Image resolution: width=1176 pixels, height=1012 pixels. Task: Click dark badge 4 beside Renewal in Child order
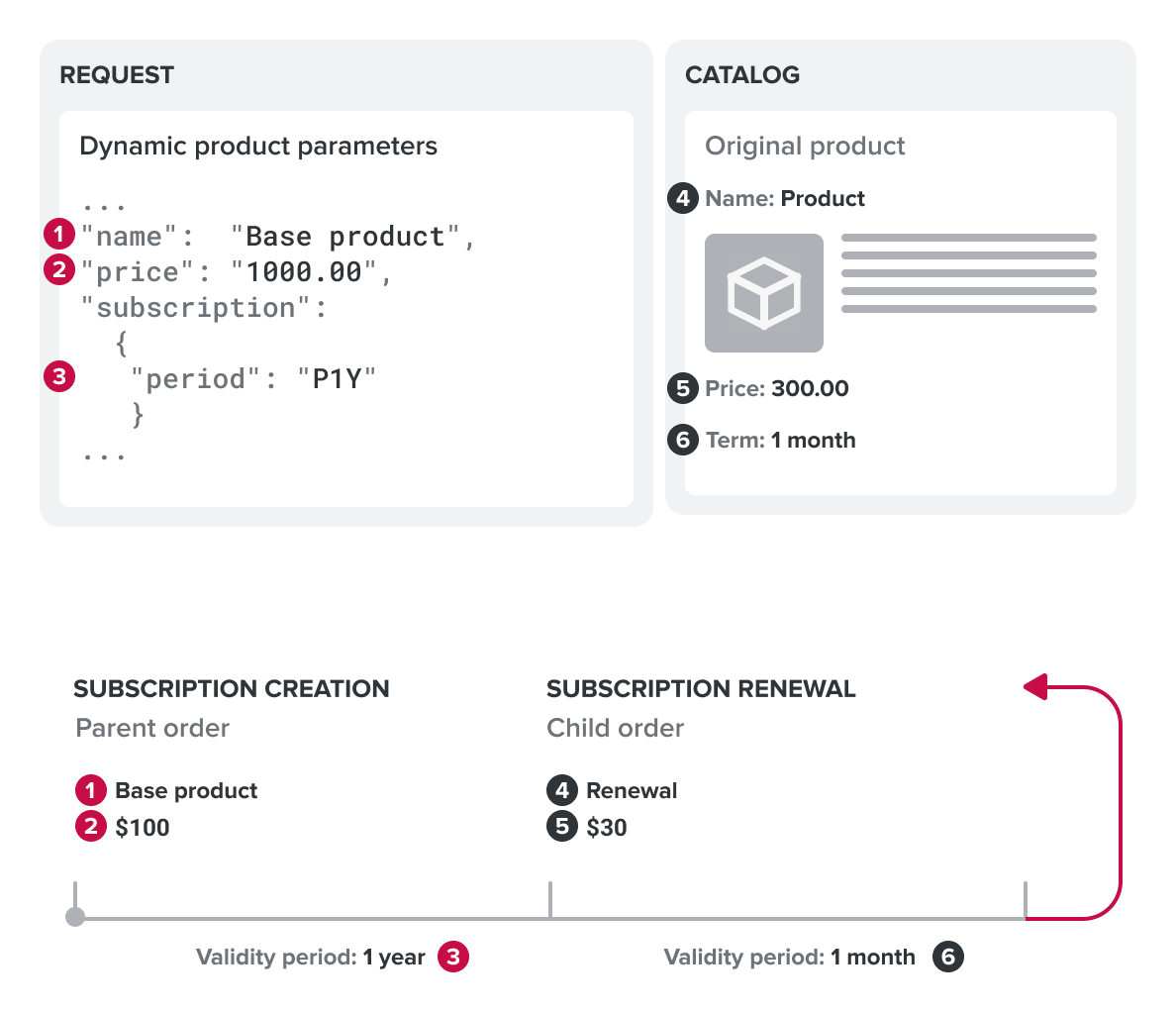(561, 790)
